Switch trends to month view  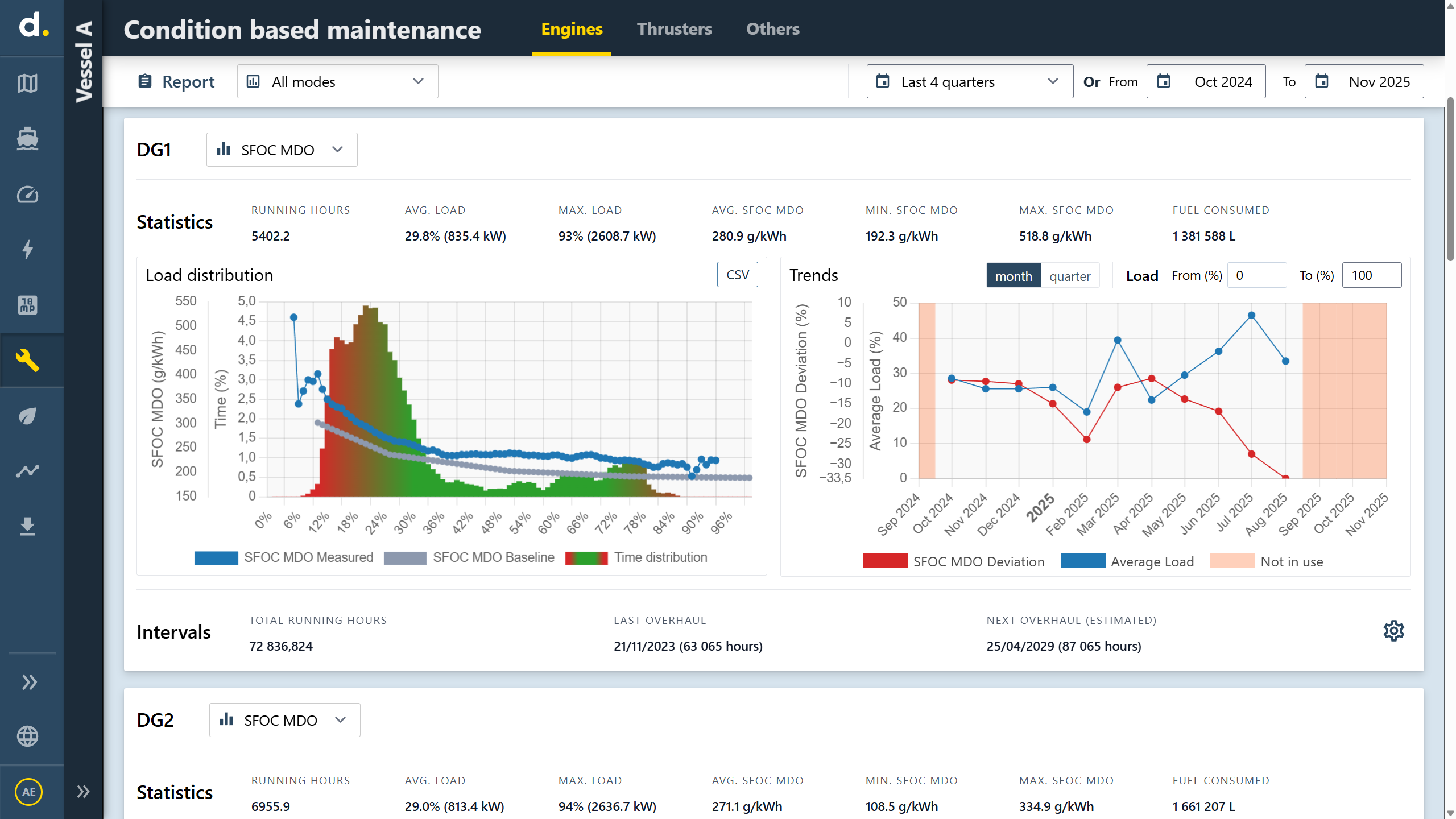pyautogui.click(x=1014, y=276)
